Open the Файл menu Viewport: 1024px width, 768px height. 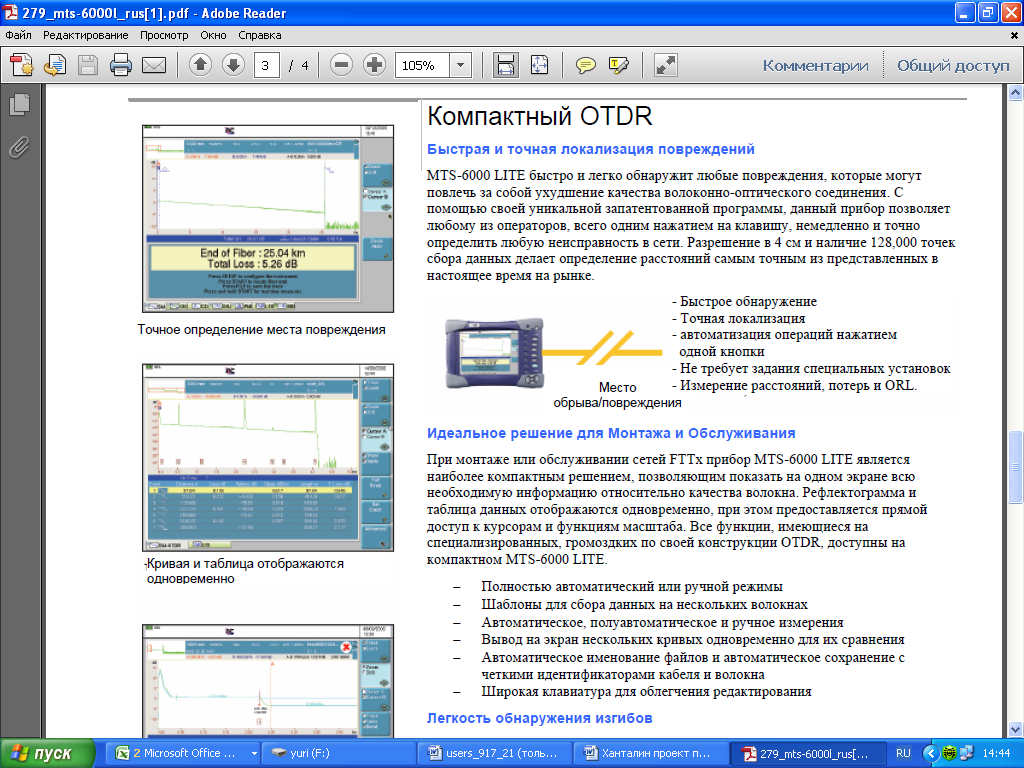pos(18,35)
